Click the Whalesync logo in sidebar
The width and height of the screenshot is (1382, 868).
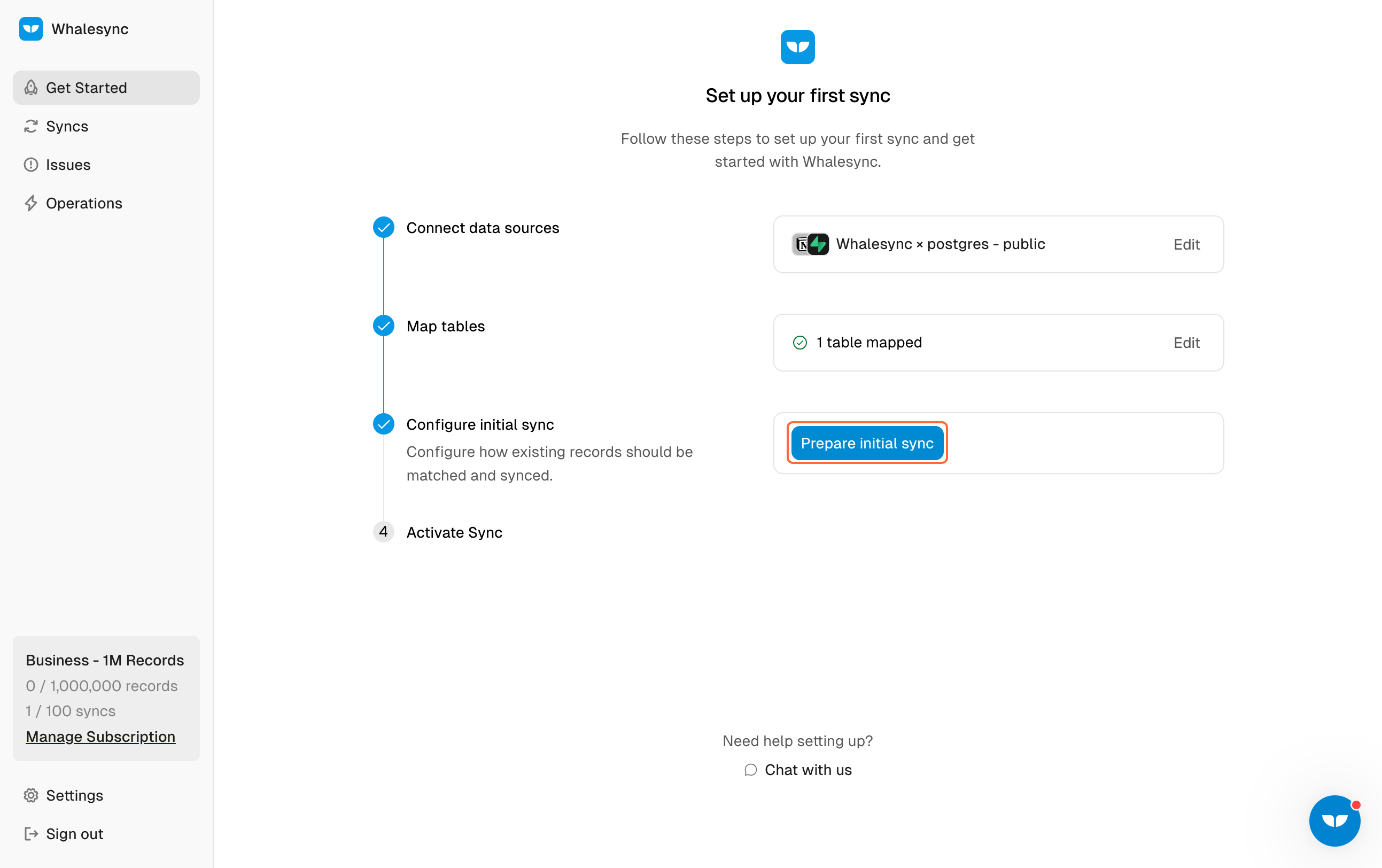pyautogui.click(x=31, y=29)
